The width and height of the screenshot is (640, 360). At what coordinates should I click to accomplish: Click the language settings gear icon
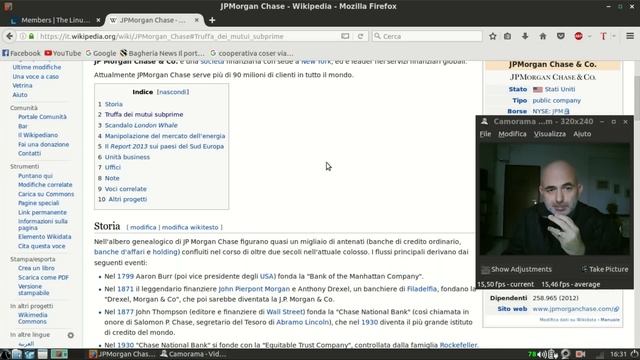click(71, 335)
